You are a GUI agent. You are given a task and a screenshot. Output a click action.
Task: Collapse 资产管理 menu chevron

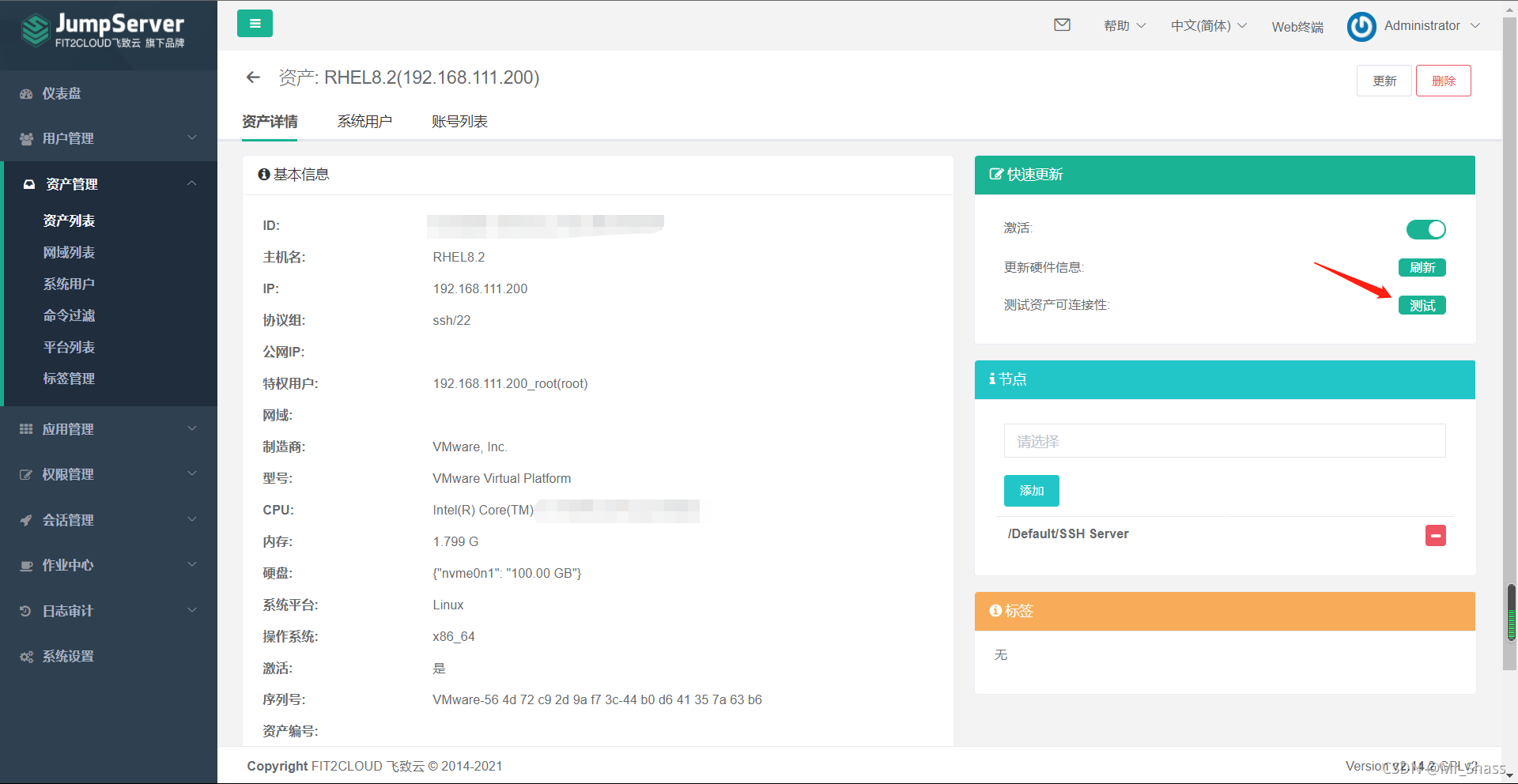[192, 183]
